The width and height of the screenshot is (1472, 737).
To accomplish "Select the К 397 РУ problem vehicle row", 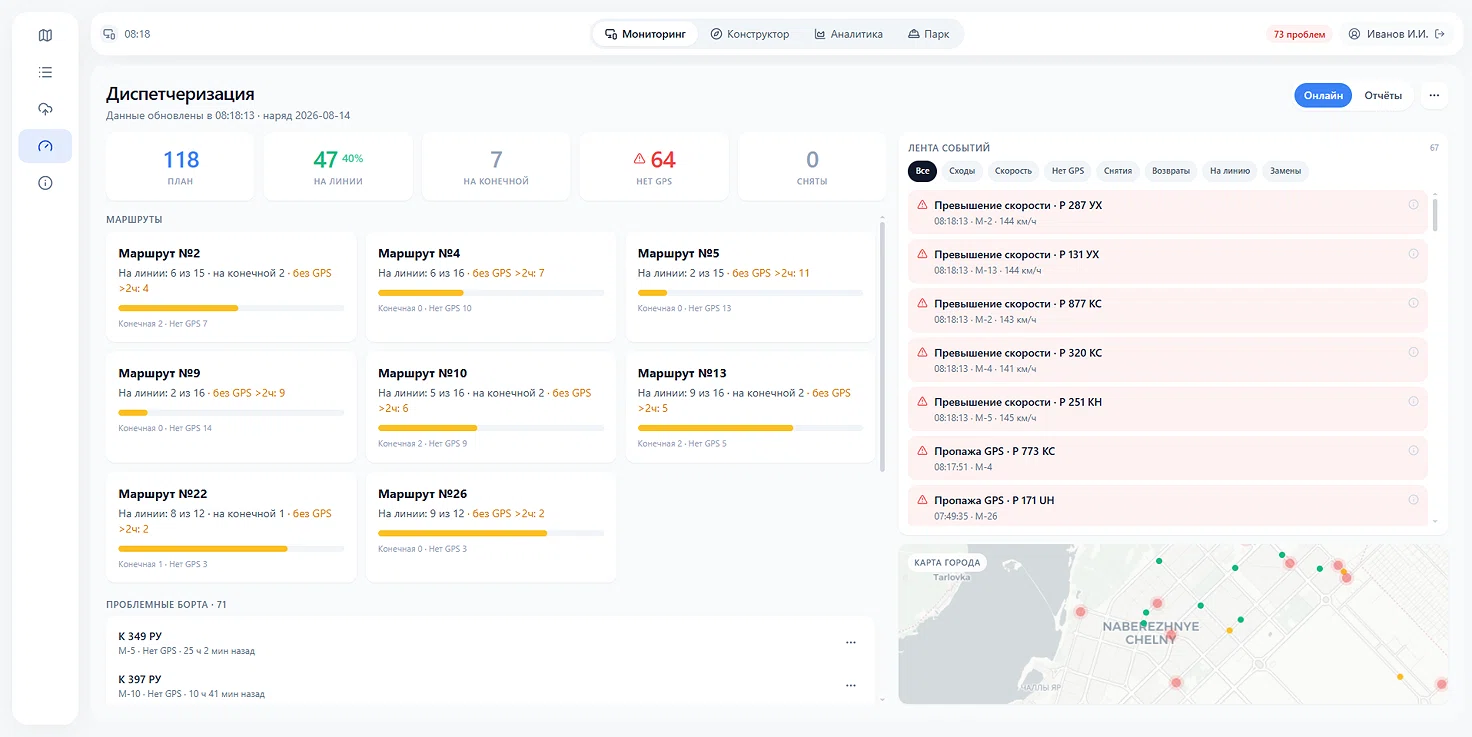I will (490, 686).
